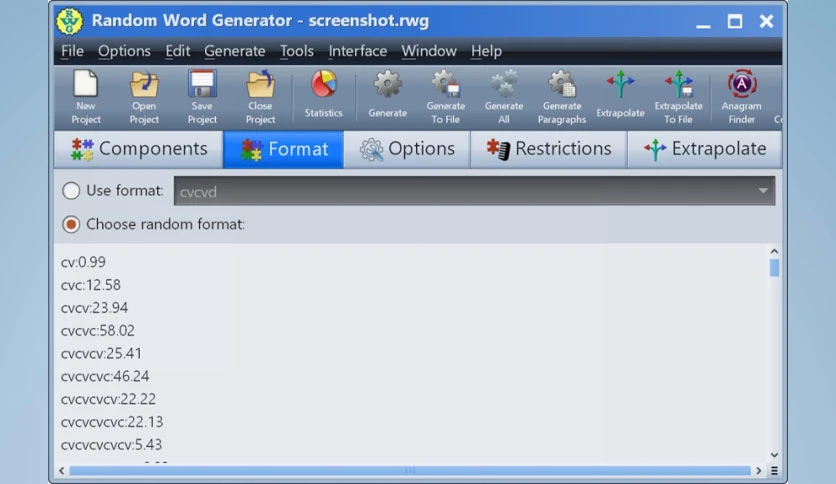Open the Anagram Finder tool
This screenshot has height=484, width=836.
point(742,97)
